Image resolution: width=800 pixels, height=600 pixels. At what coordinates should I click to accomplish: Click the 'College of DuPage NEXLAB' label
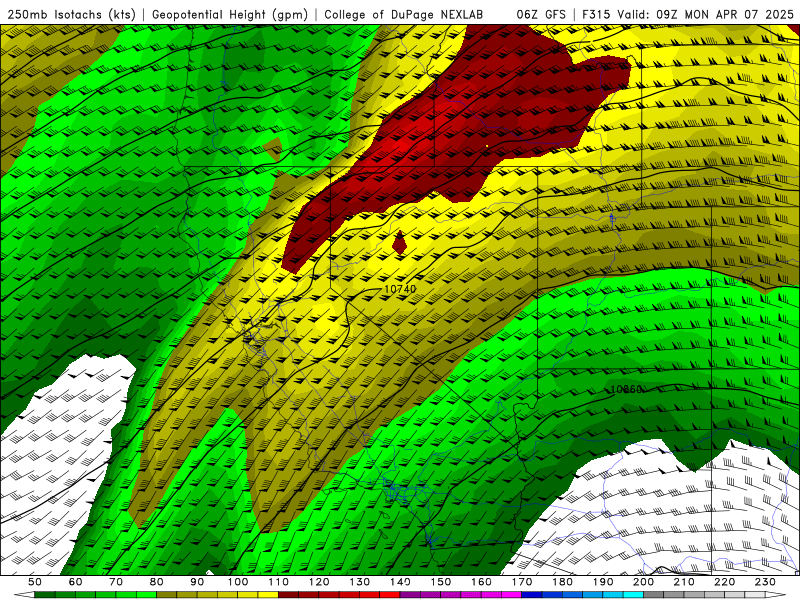403,14
